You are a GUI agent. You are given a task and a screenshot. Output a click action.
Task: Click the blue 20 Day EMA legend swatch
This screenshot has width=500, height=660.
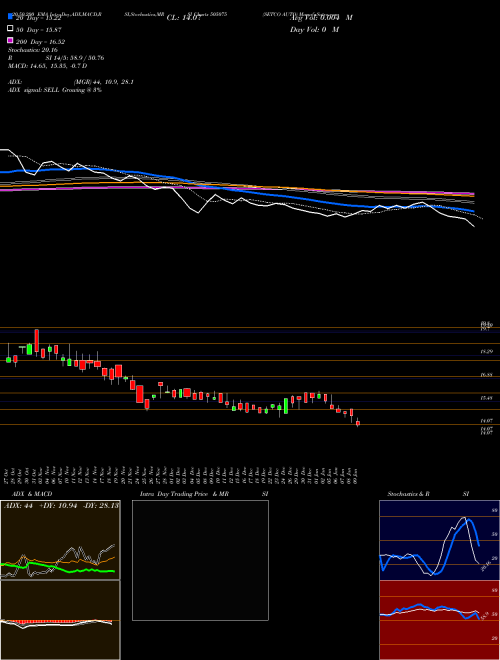pos(11,17)
